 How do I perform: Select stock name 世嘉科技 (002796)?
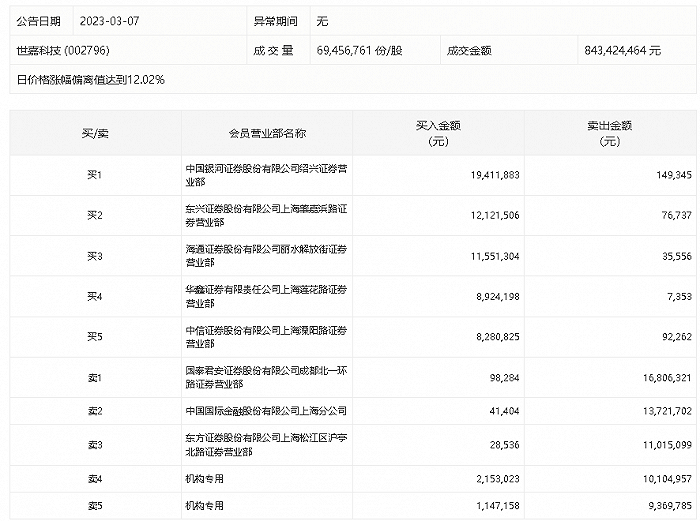pos(63,50)
